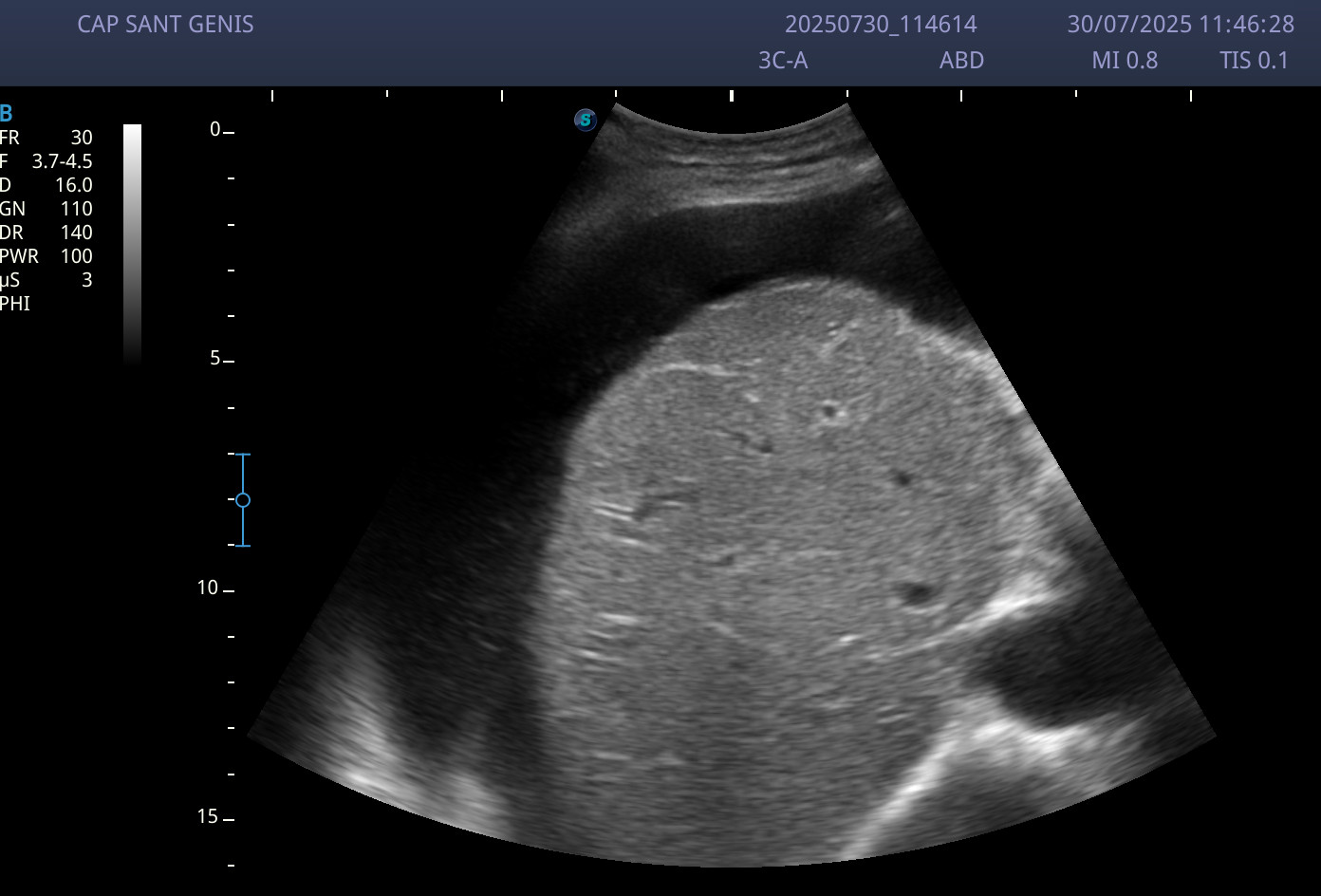Click the frame rate FR 30 readout
Viewport: 1321px width, 896px height.
47,138
